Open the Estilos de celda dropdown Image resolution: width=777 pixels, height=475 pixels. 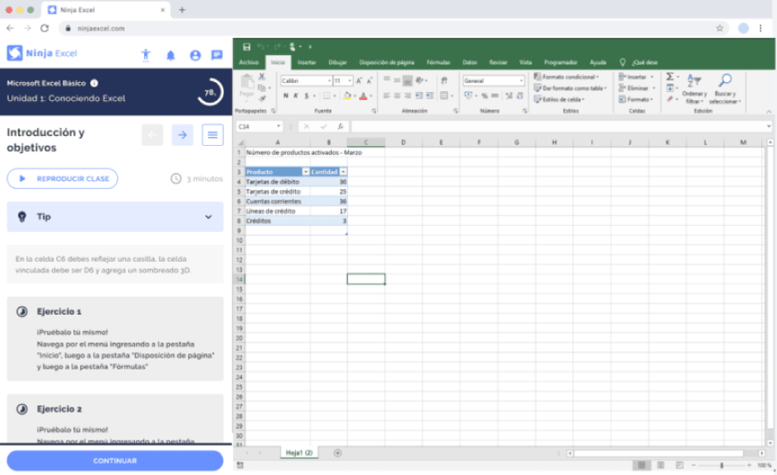559,100
